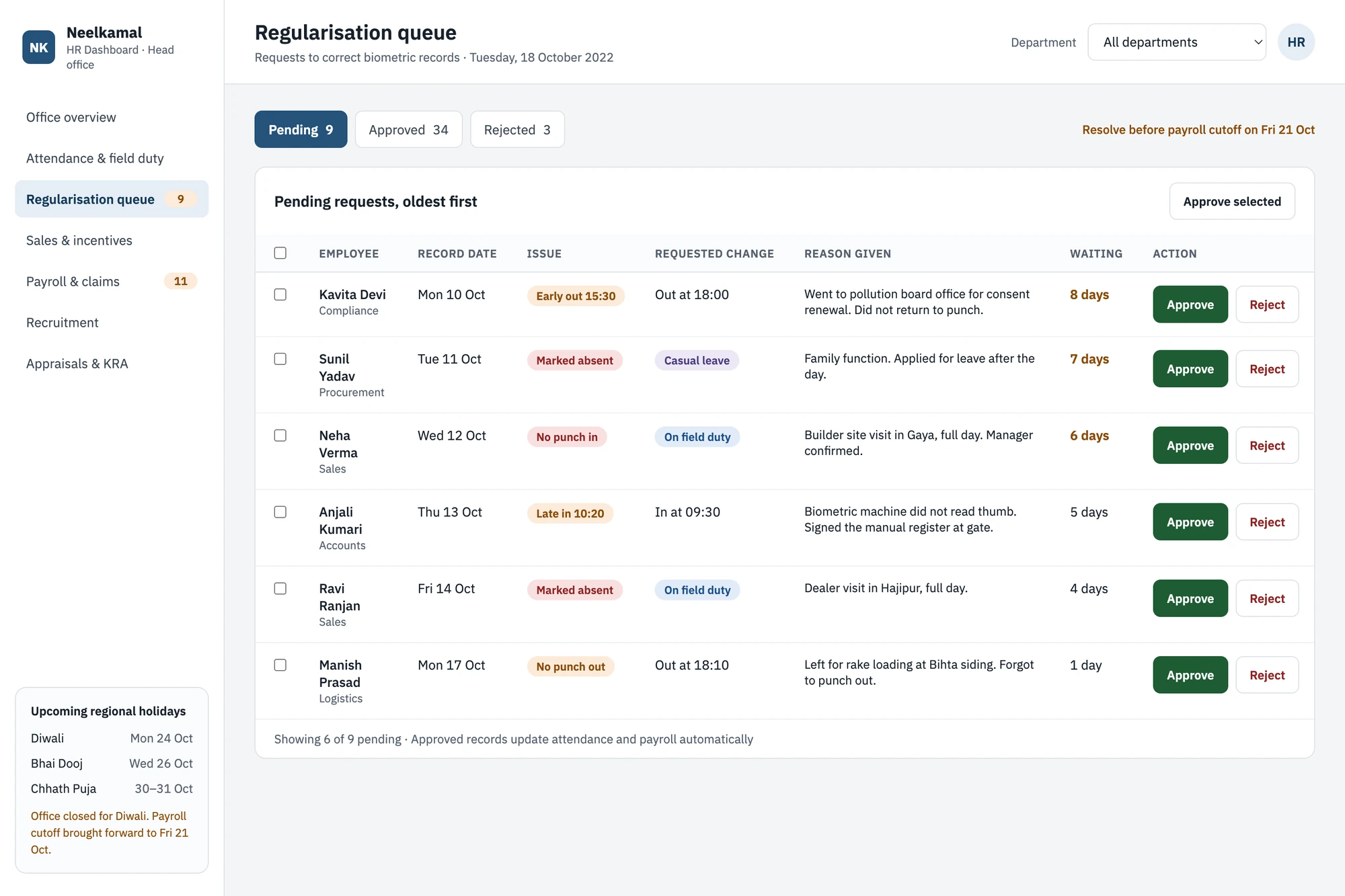Click the 'Late in 10:20' issue badge
Image resolution: width=1345 pixels, height=896 pixels.
point(570,514)
